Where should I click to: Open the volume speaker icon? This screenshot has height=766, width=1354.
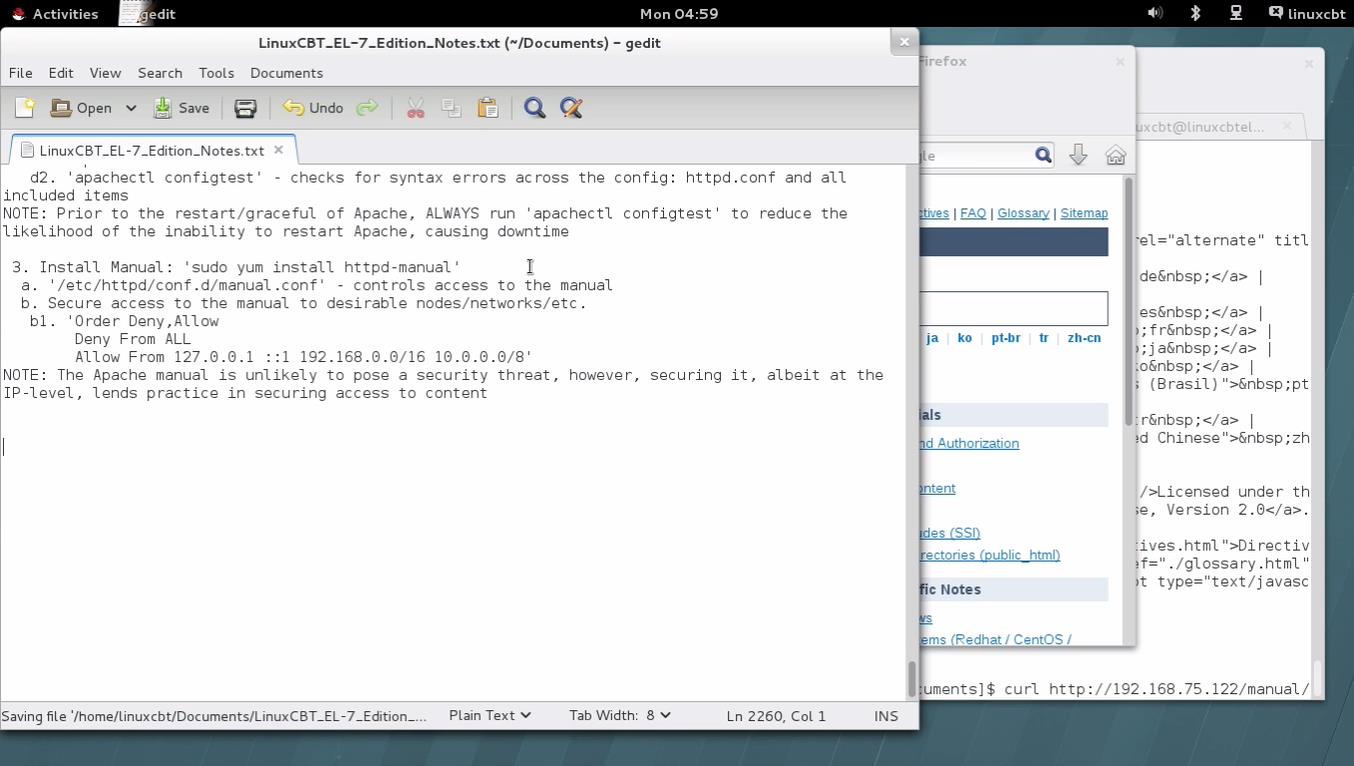(1155, 14)
